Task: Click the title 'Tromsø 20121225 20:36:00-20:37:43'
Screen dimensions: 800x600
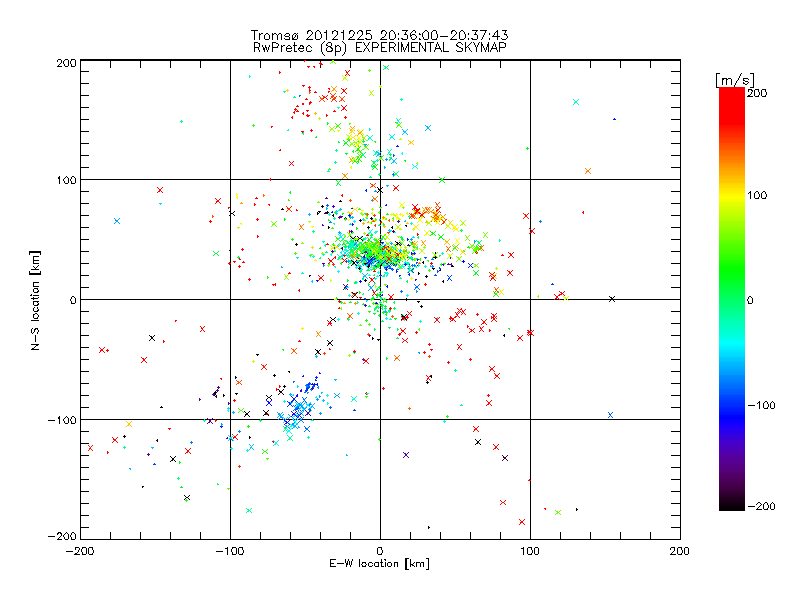Action: pyautogui.click(x=379, y=35)
